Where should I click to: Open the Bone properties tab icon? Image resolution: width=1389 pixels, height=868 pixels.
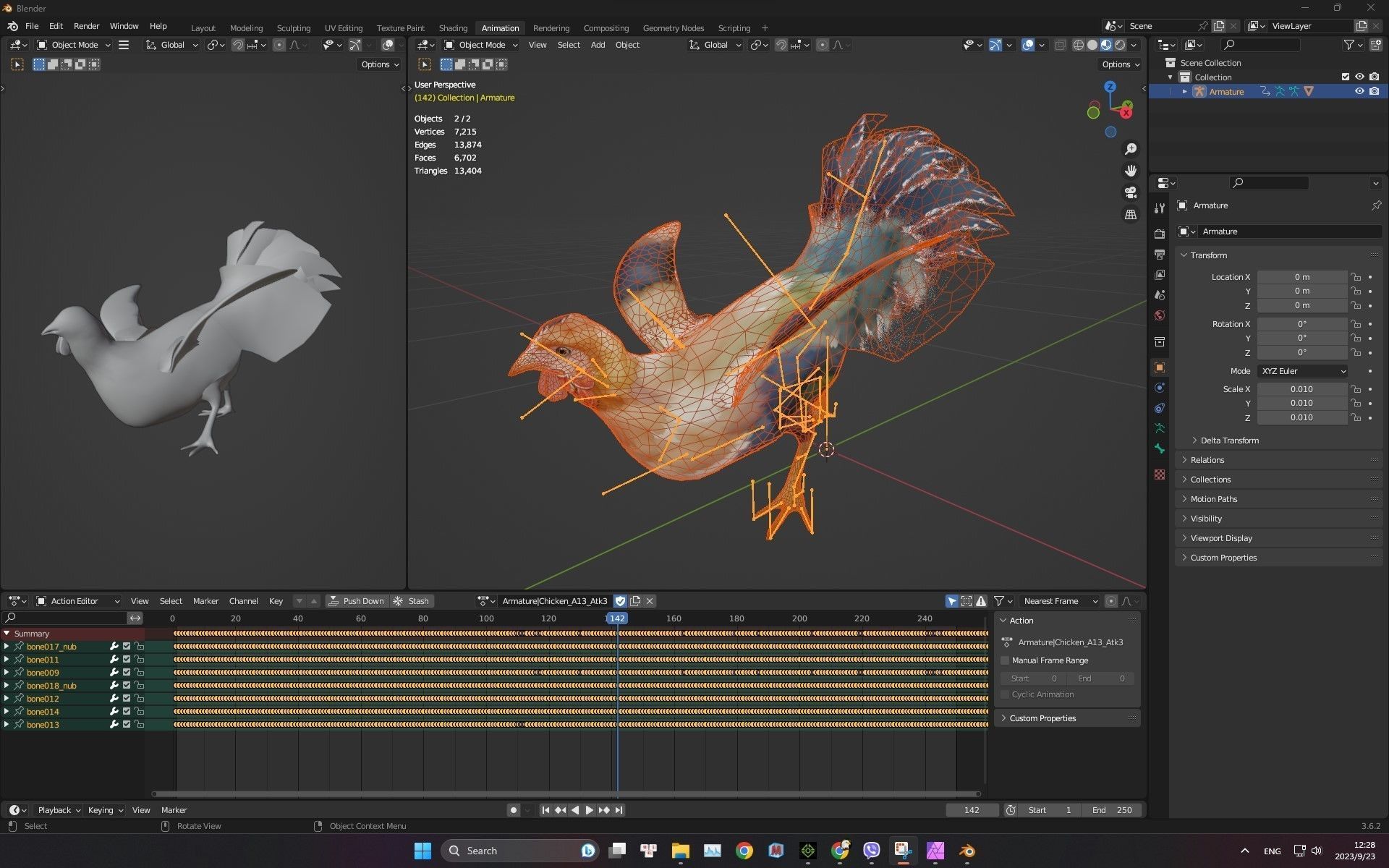[x=1160, y=448]
